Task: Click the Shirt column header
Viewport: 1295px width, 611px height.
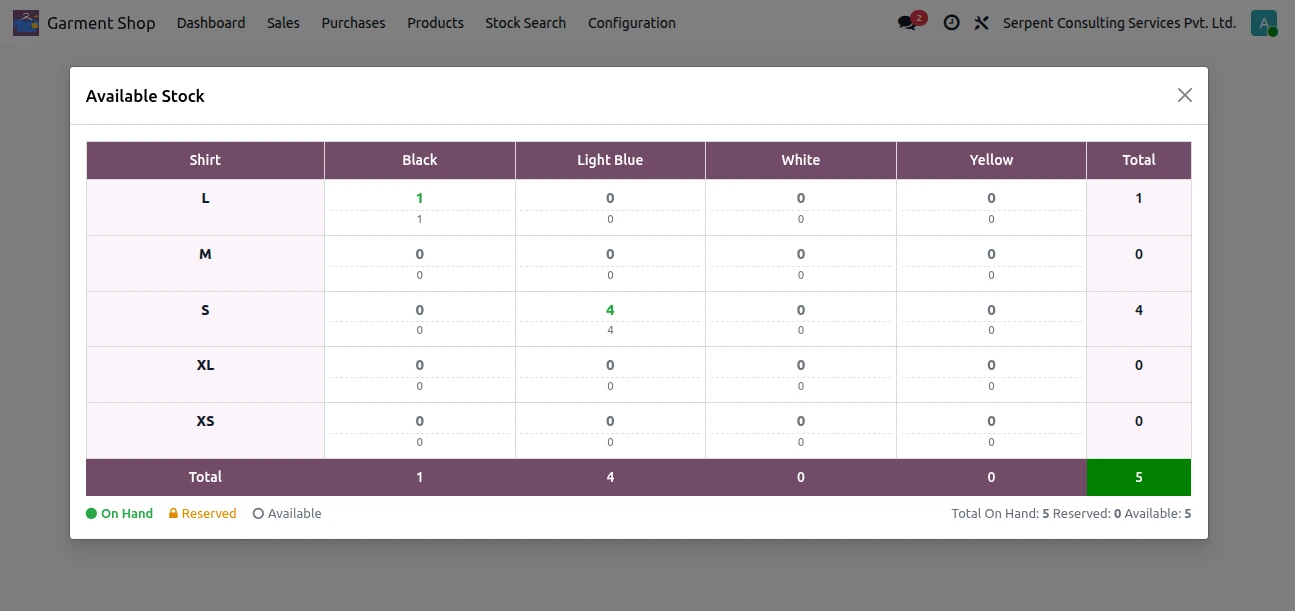Action: click(205, 160)
